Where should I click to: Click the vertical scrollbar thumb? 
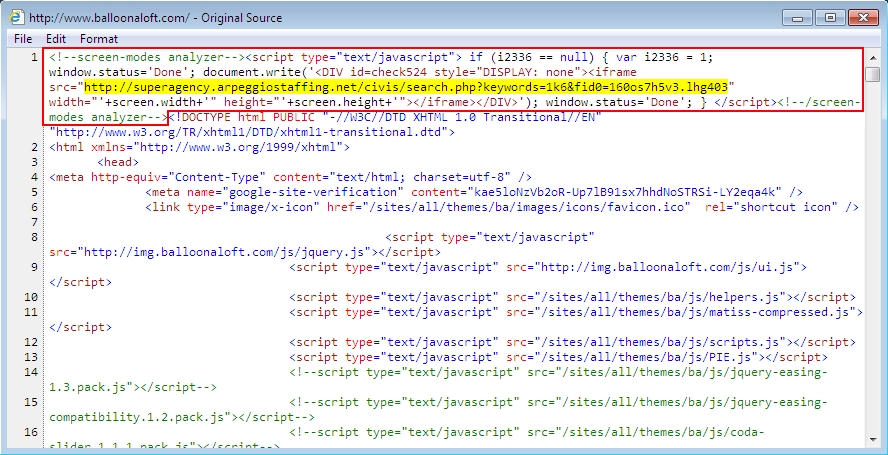pyautogui.click(x=873, y=74)
